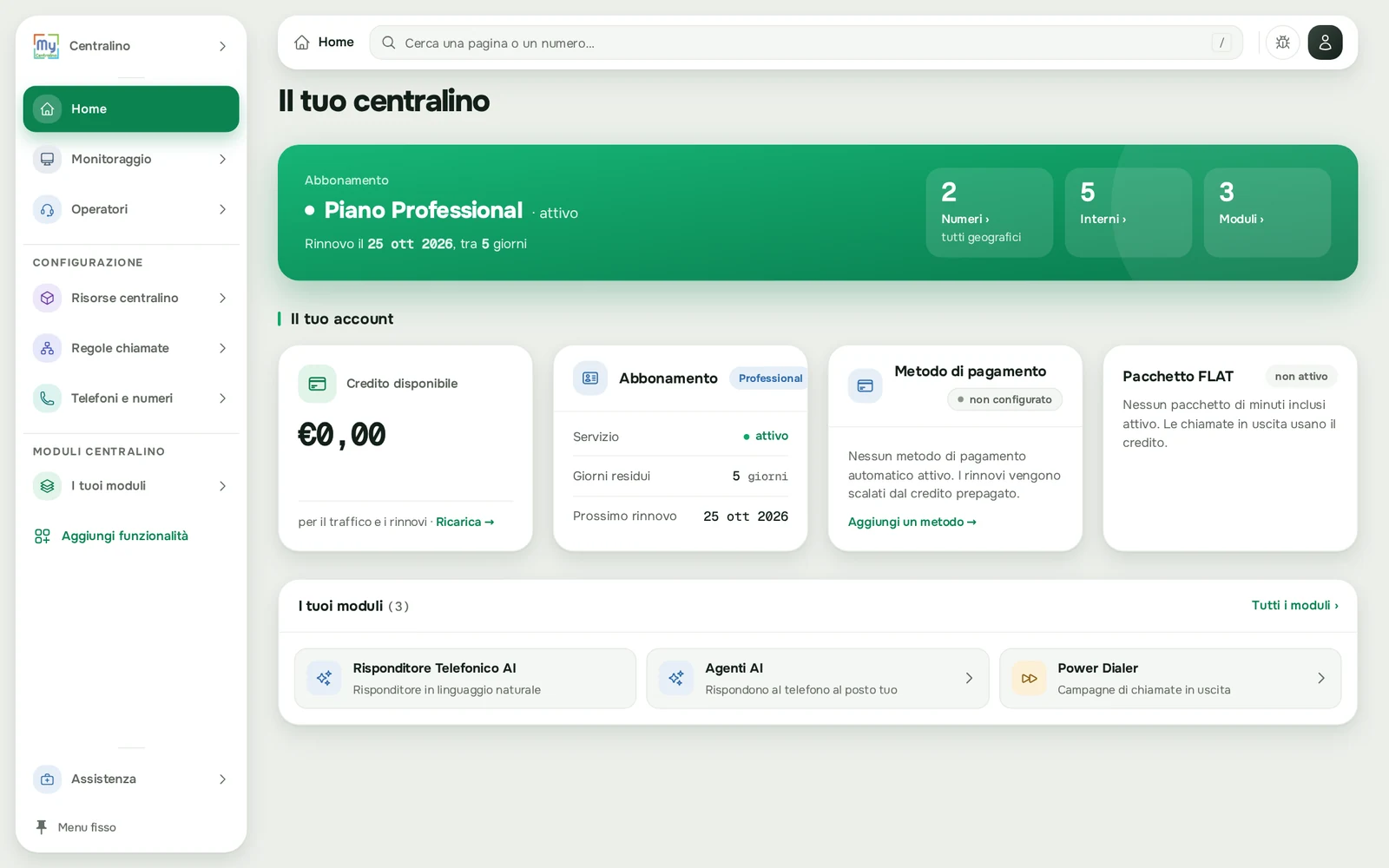Click the Operatori headset icon
This screenshot has width=1389, height=868.
tap(47, 210)
